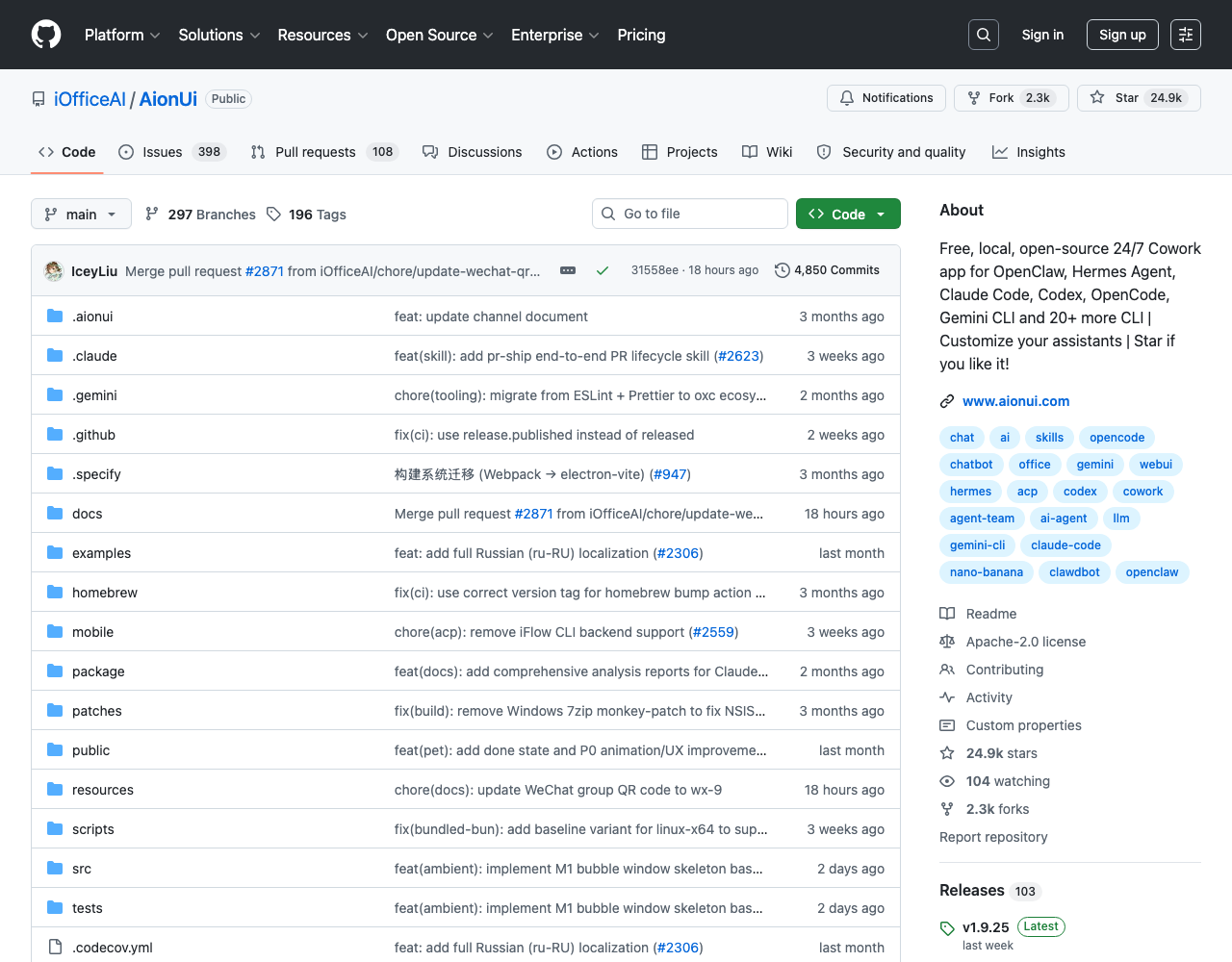Viewport: 1232px width, 962px height.
Task: Open the Pricing page link
Action: click(x=641, y=35)
